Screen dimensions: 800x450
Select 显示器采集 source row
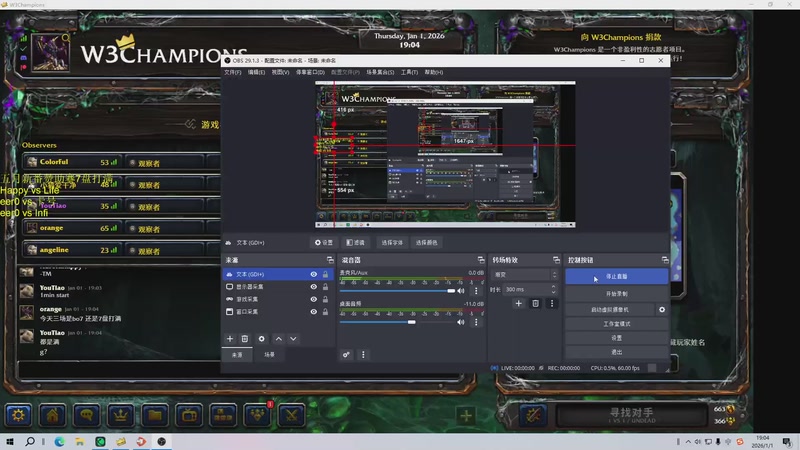click(x=278, y=287)
